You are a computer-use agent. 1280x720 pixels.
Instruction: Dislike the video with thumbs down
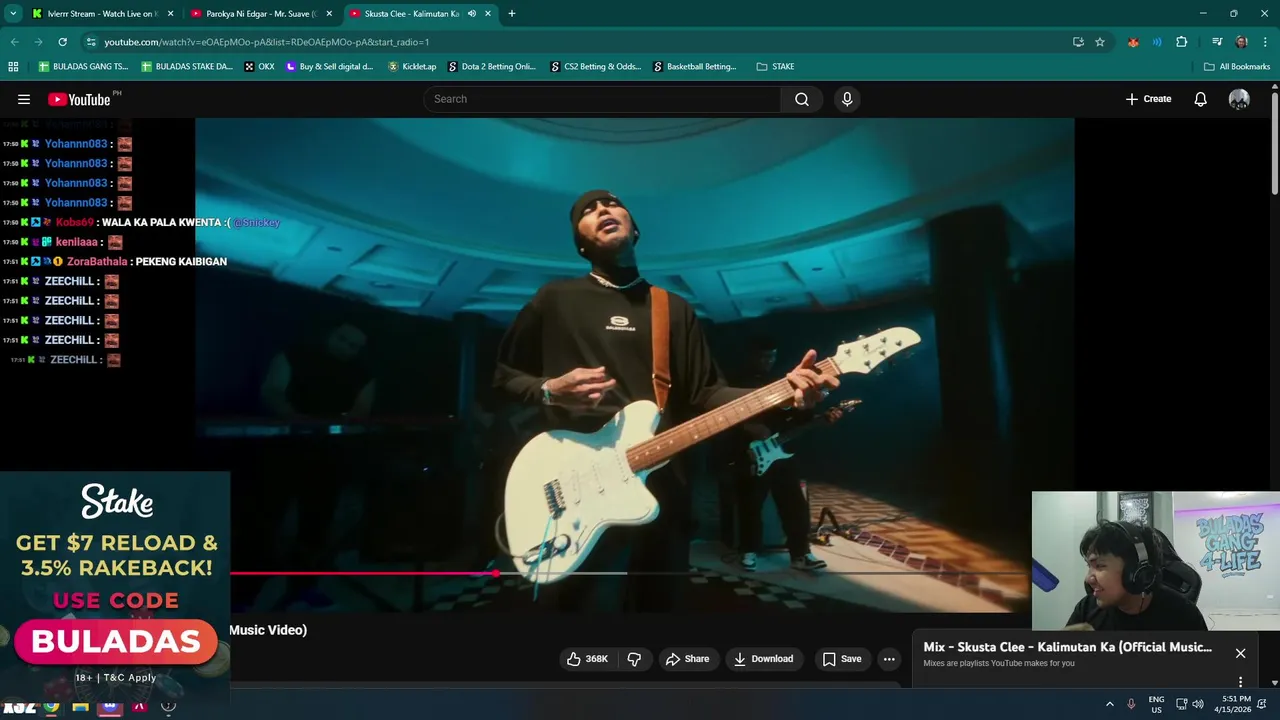click(x=634, y=659)
